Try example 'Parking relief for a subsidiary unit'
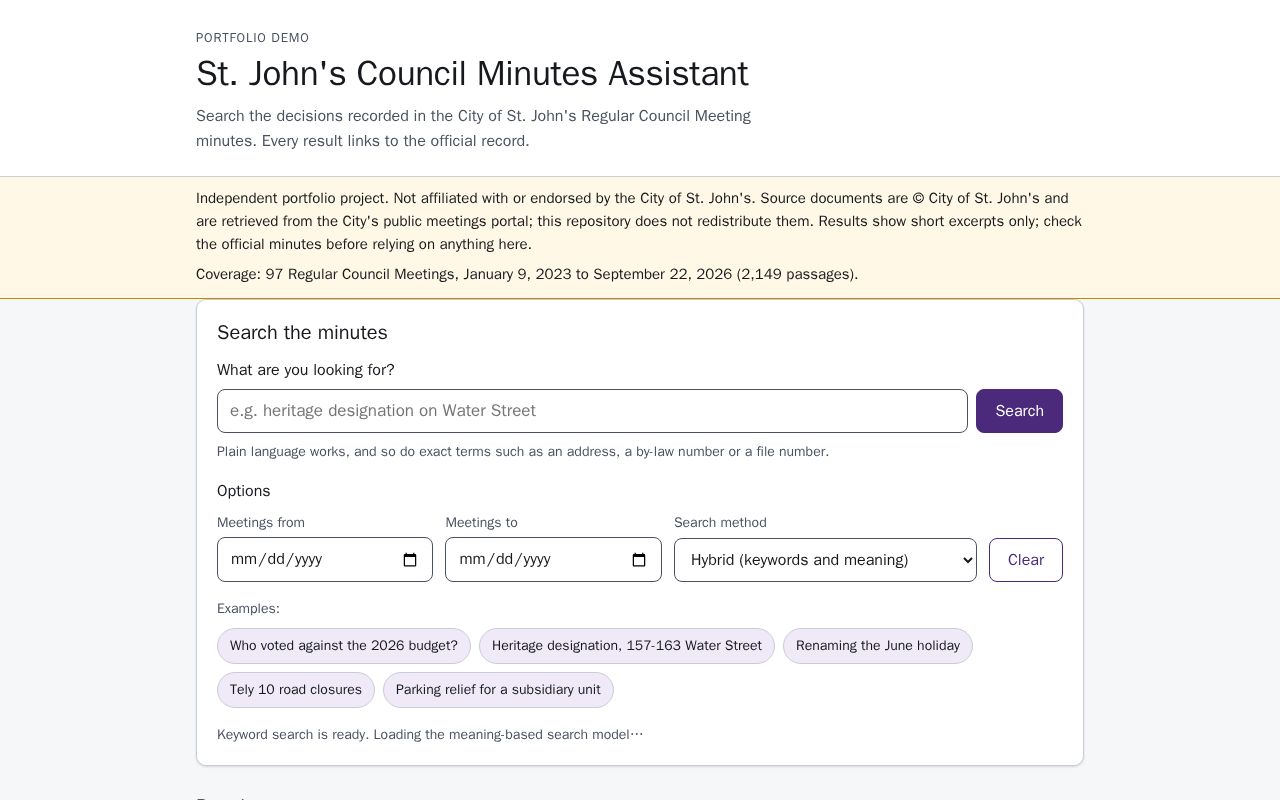Screen dimensions: 1280x800 [498, 690]
